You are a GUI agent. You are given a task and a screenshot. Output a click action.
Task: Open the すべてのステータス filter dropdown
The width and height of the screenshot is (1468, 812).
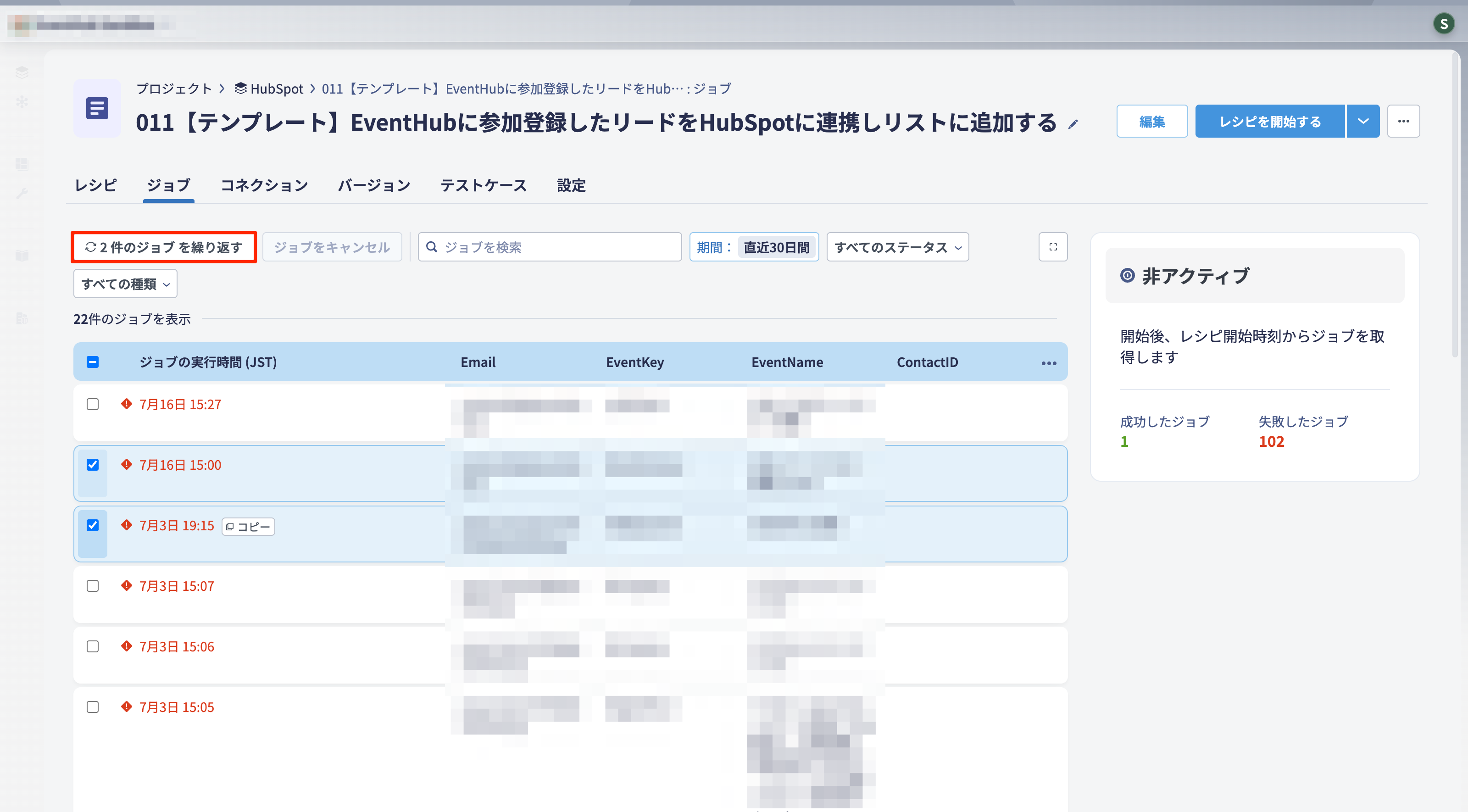coord(898,247)
